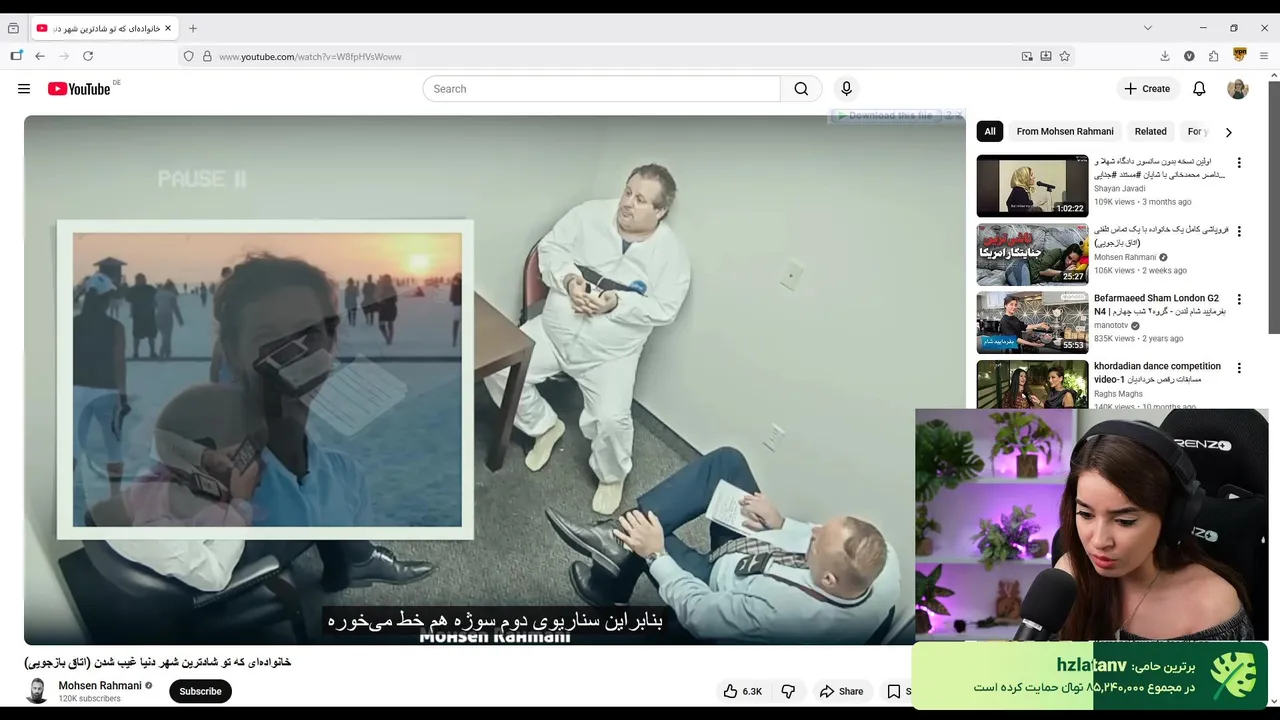The image size is (1280, 720).
Task: Dislike the video with thumbs down
Action: tap(788, 691)
